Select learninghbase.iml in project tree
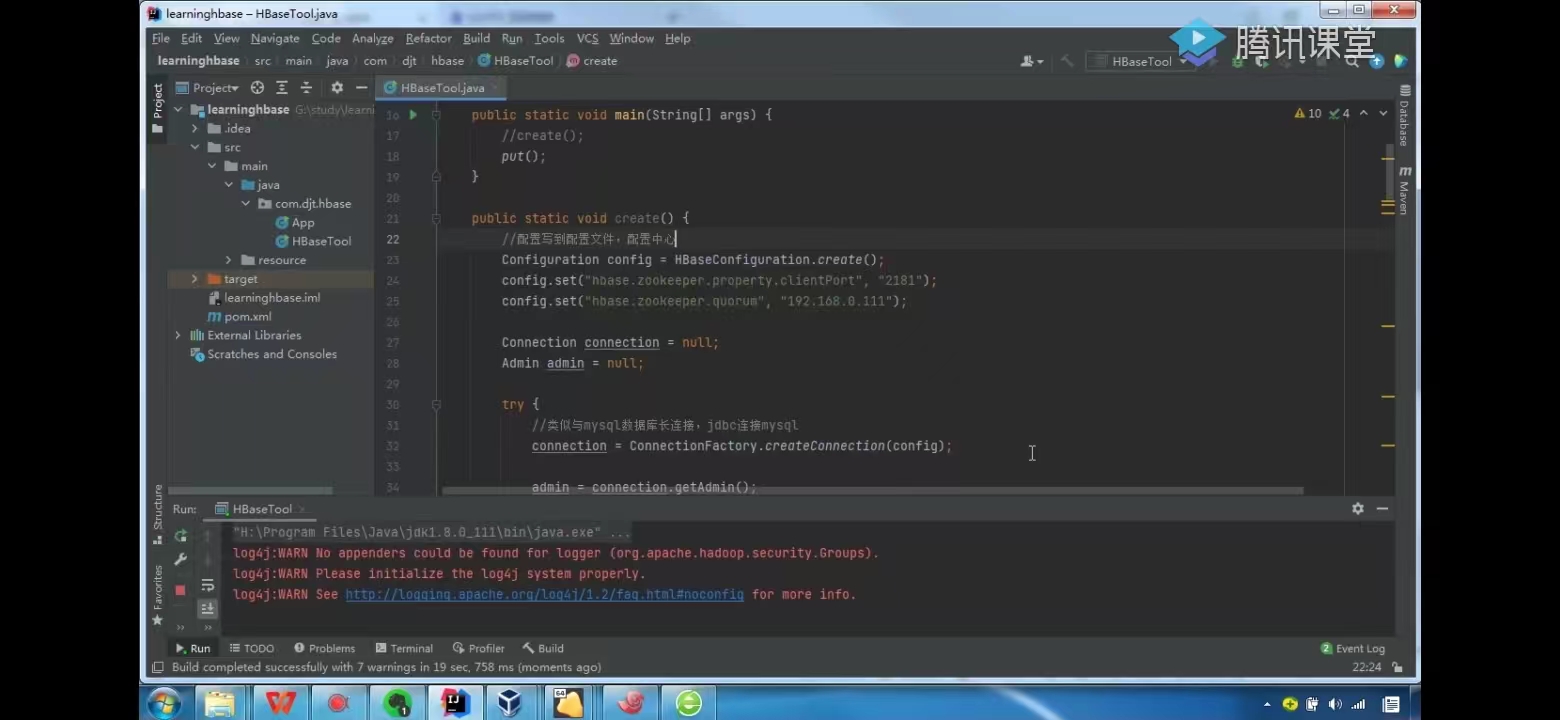The width and height of the screenshot is (1560, 720). 263,298
